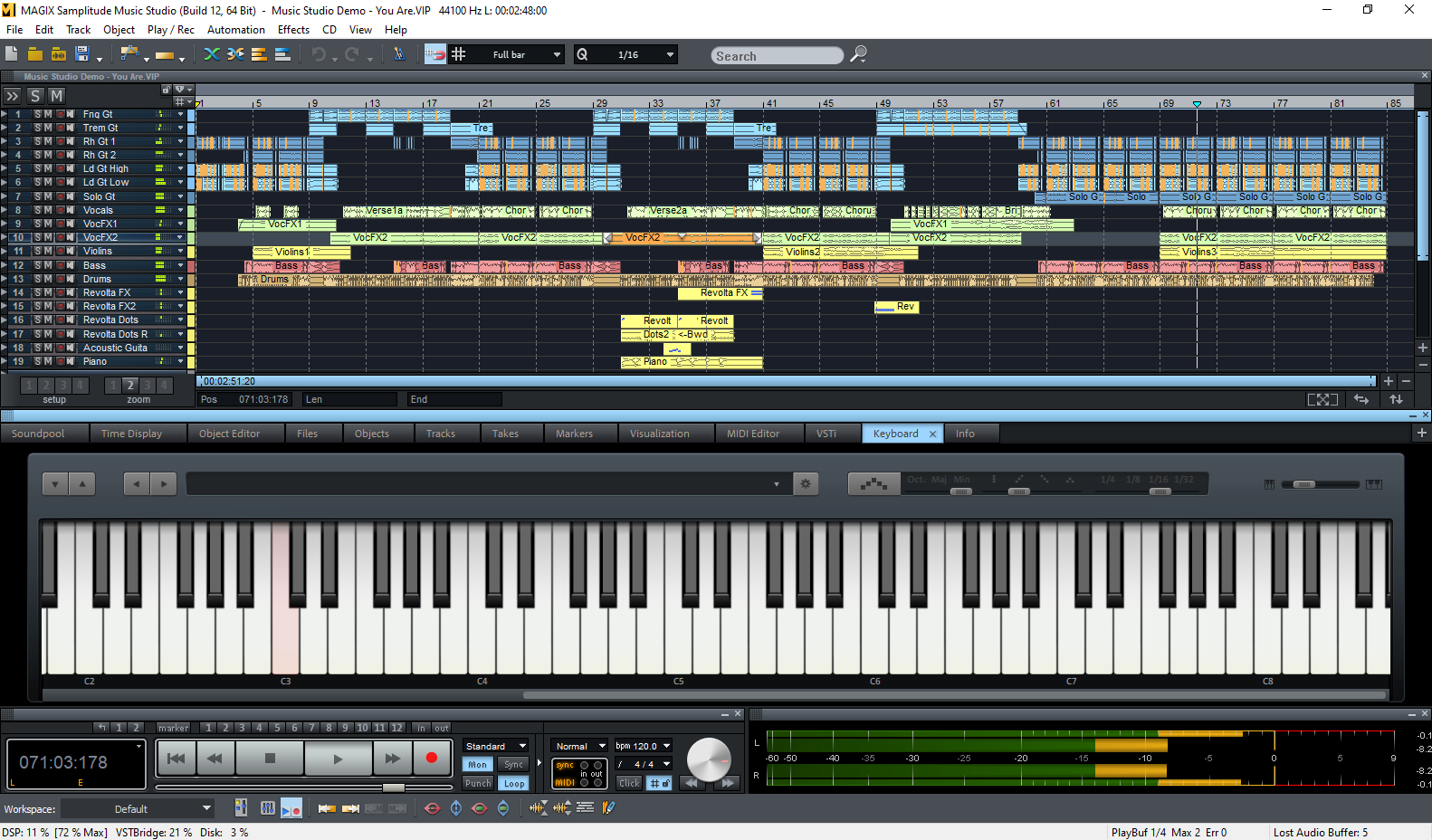
Task: Open the File menu
Action: [14, 30]
